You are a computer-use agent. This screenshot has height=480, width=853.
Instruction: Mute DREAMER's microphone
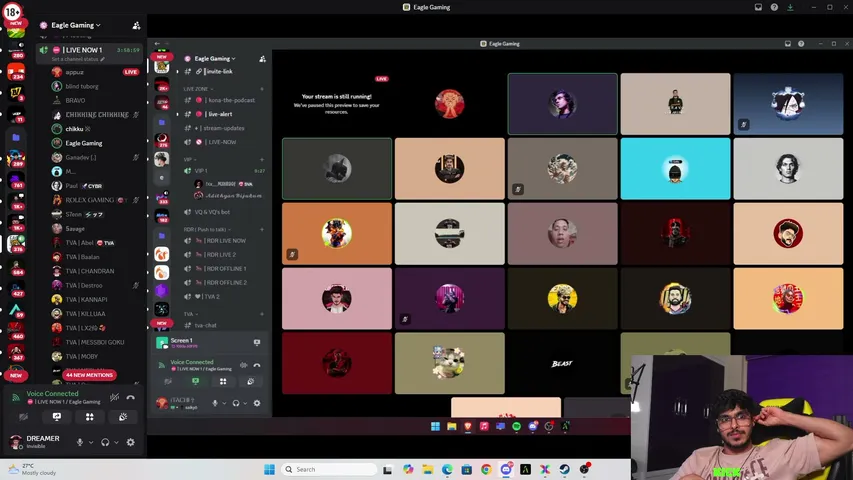point(80,442)
